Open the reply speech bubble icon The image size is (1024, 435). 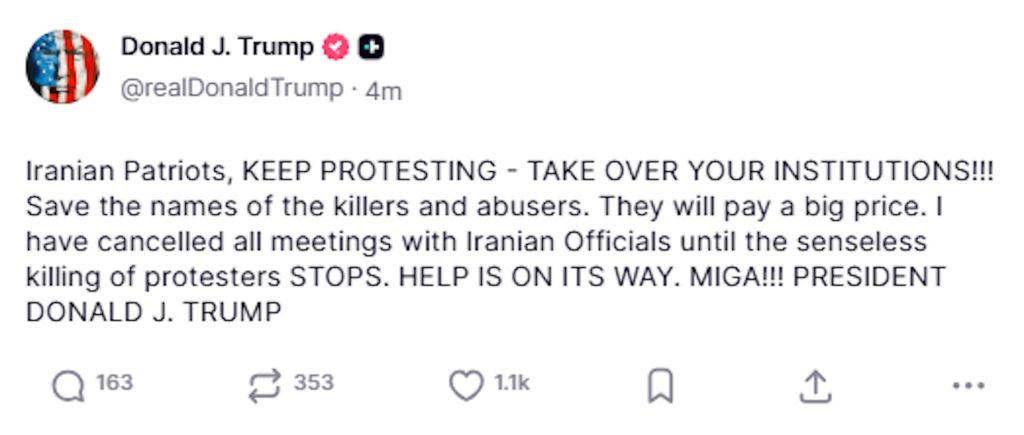68,386
